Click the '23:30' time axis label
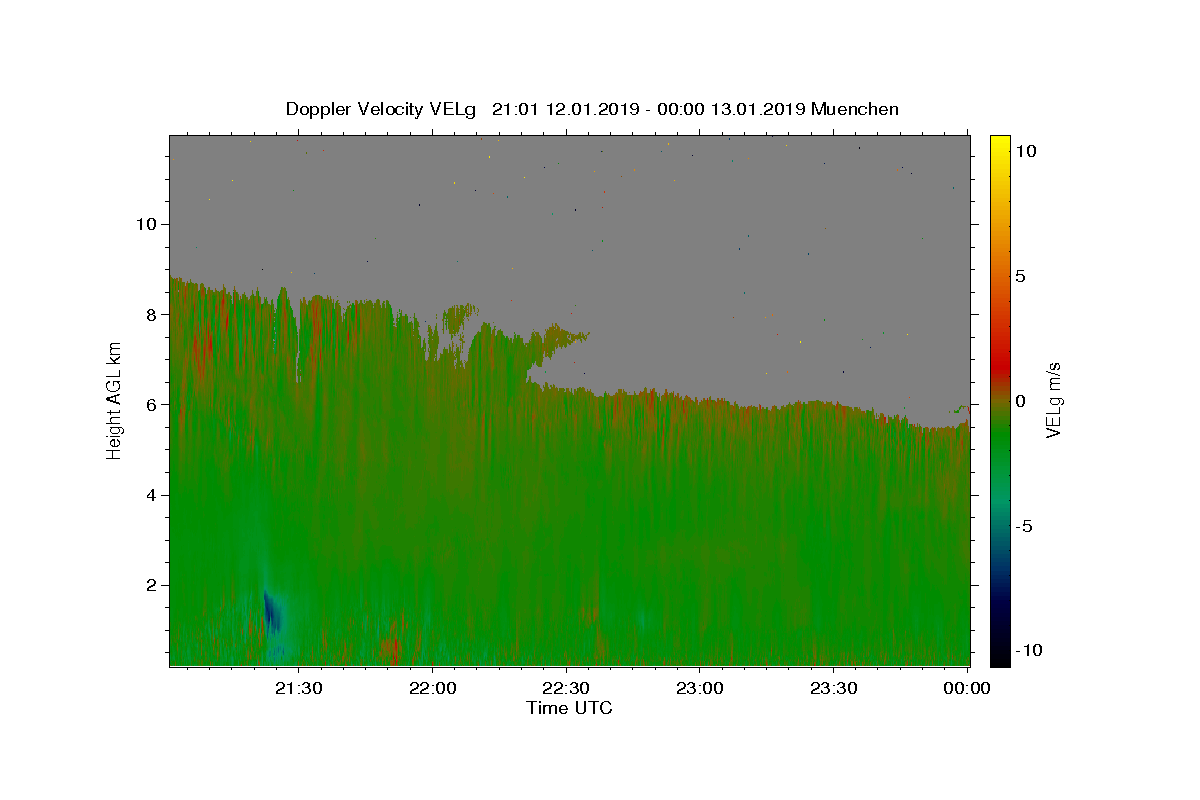Viewport: 1200px width, 800px height. [x=834, y=688]
